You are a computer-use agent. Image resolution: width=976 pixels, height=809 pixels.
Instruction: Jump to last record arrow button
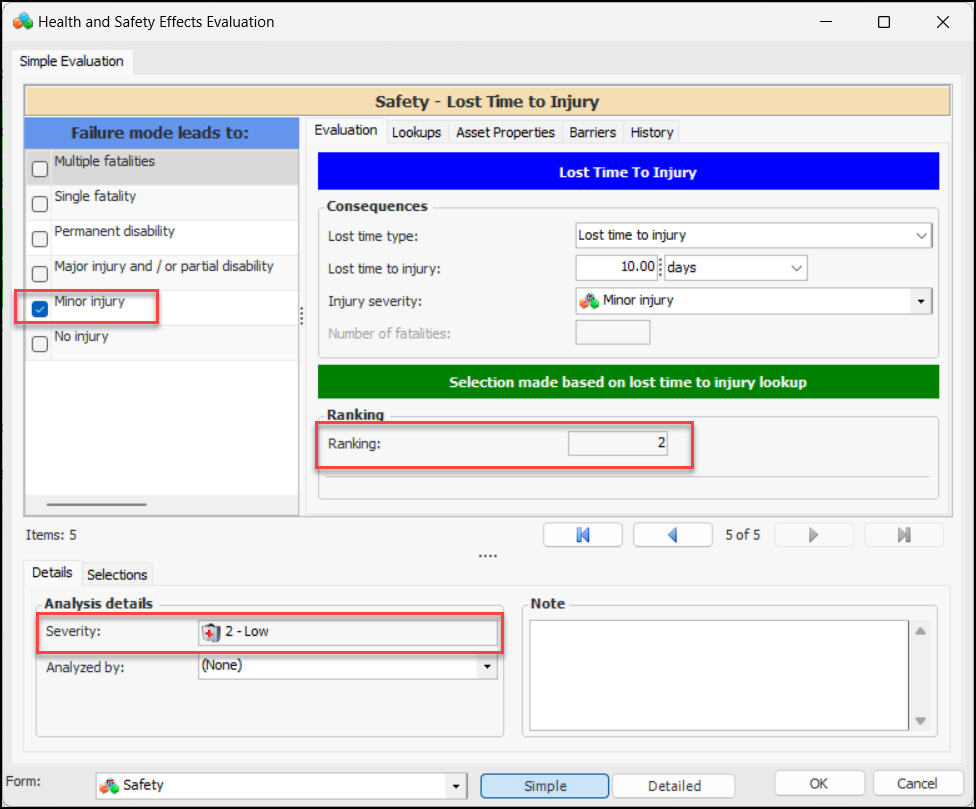pos(903,535)
